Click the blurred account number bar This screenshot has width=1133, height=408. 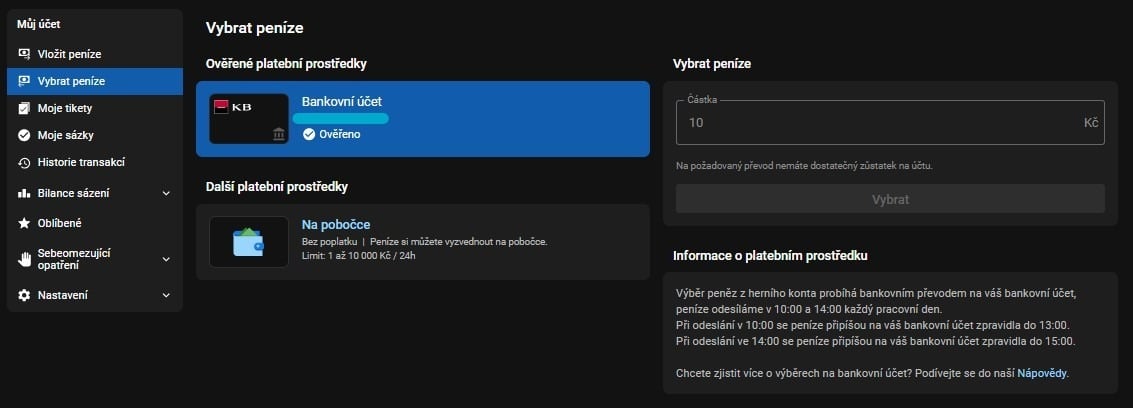point(340,118)
